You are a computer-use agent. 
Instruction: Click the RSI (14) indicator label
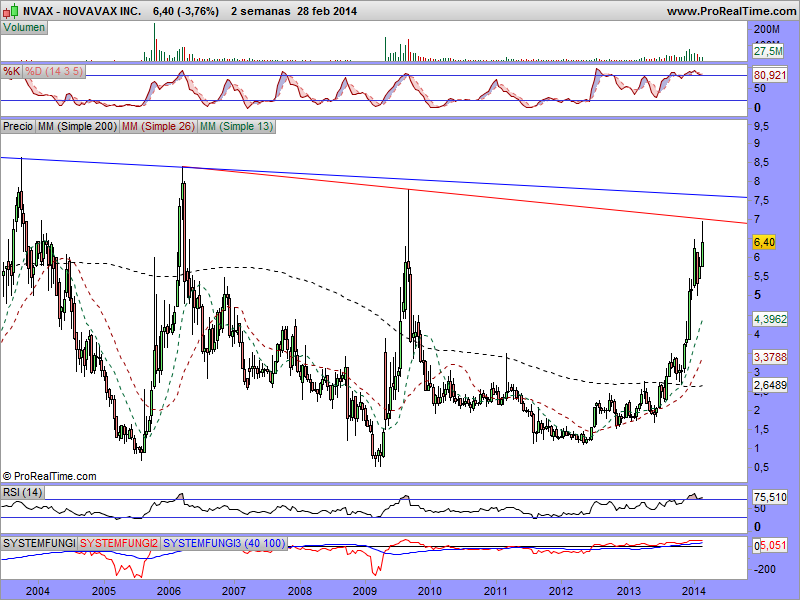22,492
